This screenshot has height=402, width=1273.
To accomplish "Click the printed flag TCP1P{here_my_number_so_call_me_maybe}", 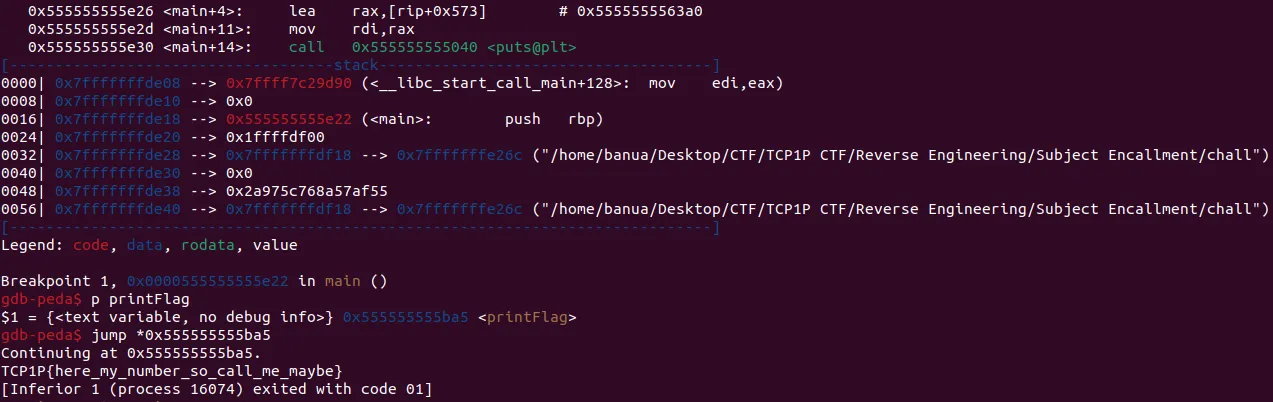I will (x=173, y=371).
